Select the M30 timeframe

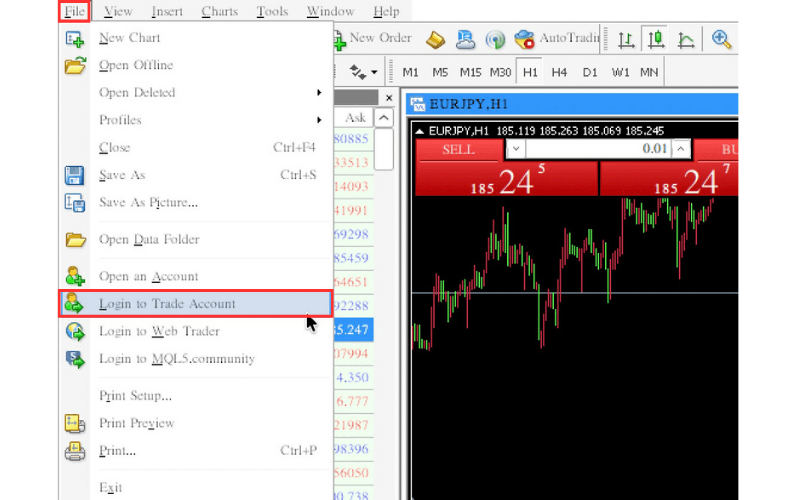tap(501, 72)
